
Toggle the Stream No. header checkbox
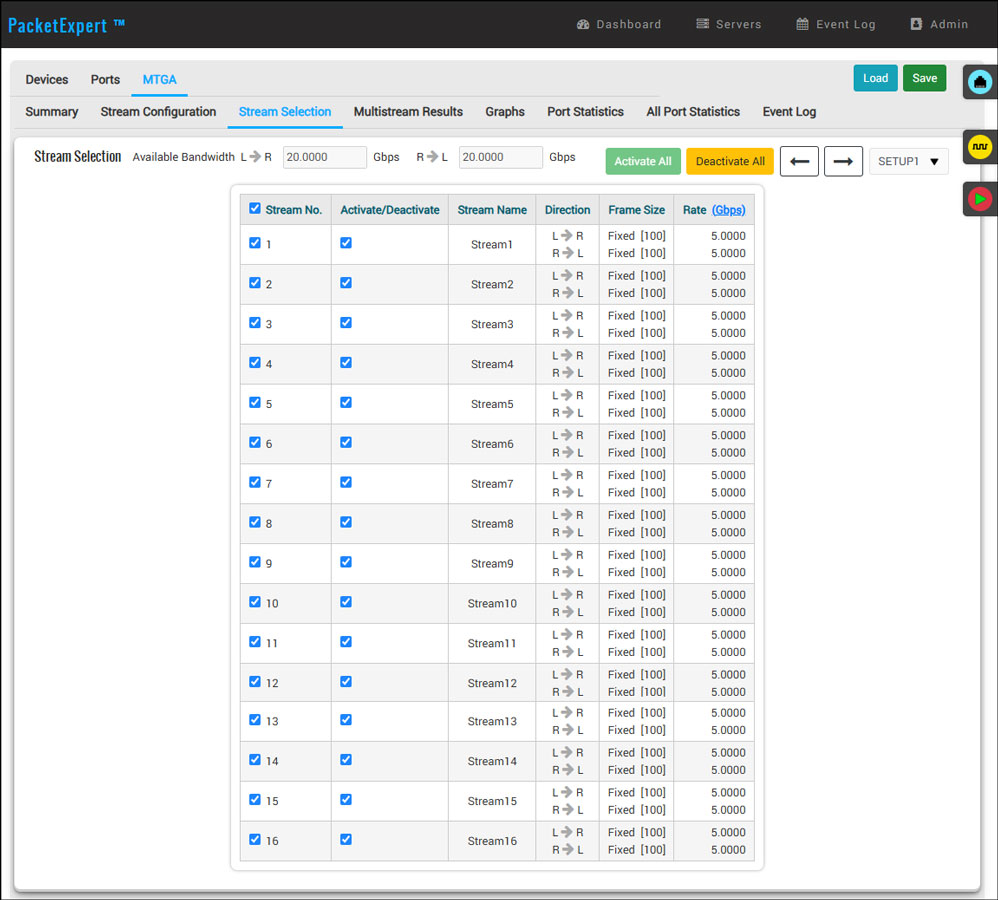255,208
